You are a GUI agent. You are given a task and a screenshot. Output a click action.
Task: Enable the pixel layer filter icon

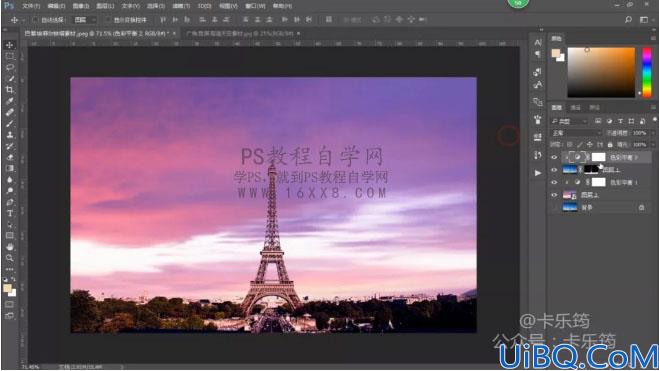click(x=598, y=121)
